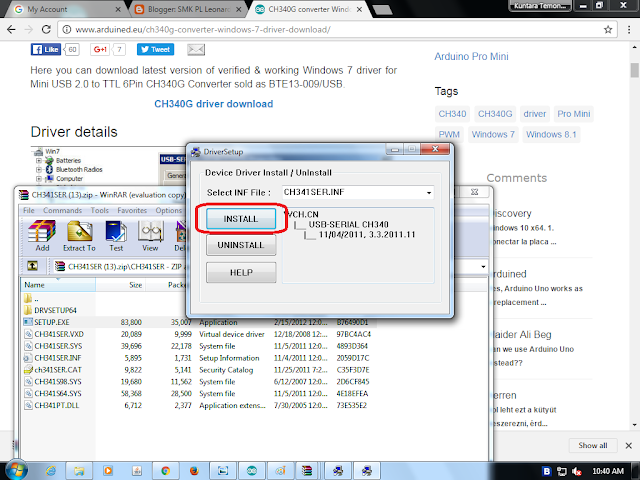Screen dimensions: 640x480
Task: Select the CH341SER.VXD file
Action: 54,334
